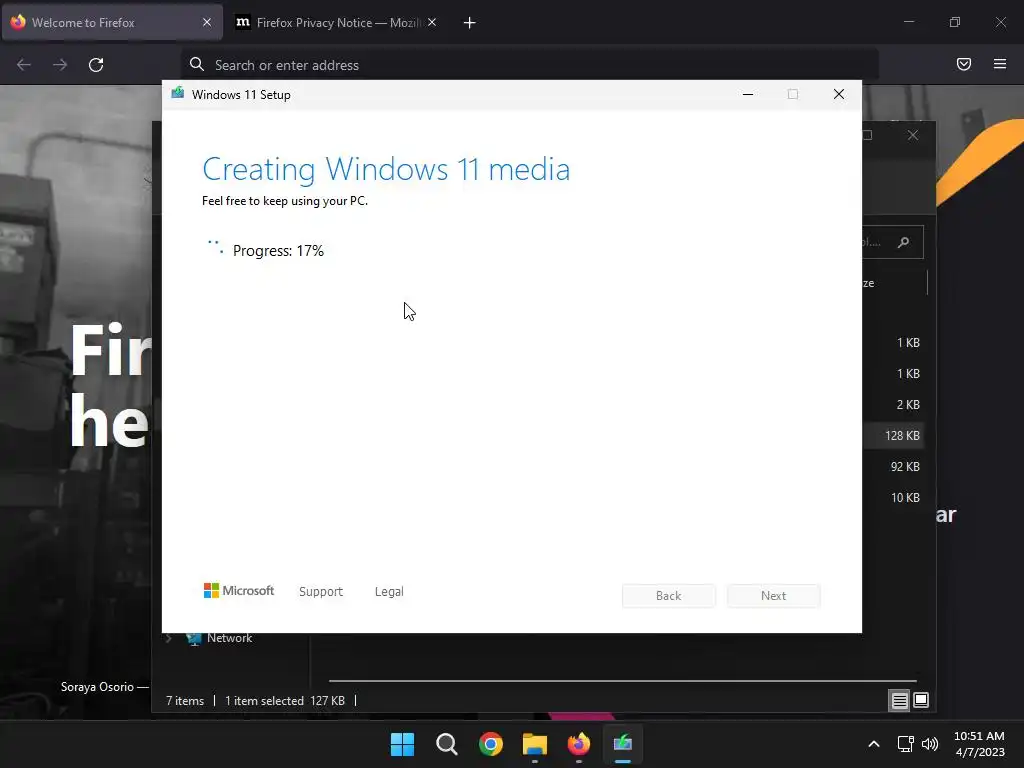This screenshot has height=768, width=1024.
Task: Expand Network node in File Explorer
Action: coord(168,639)
